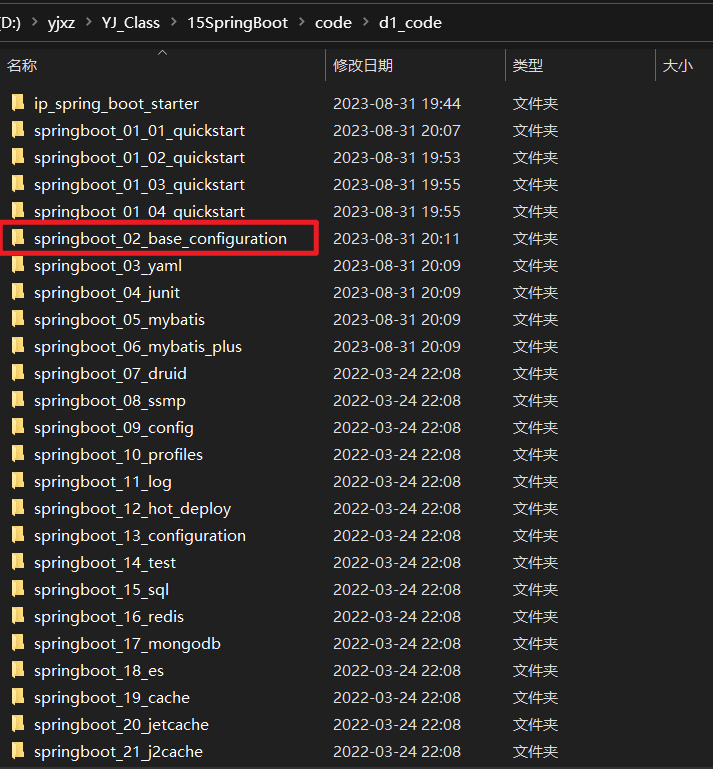This screenshot has width=713, height=769.
Task: Click the springboot_18_es folder icon
Action: 18,669
